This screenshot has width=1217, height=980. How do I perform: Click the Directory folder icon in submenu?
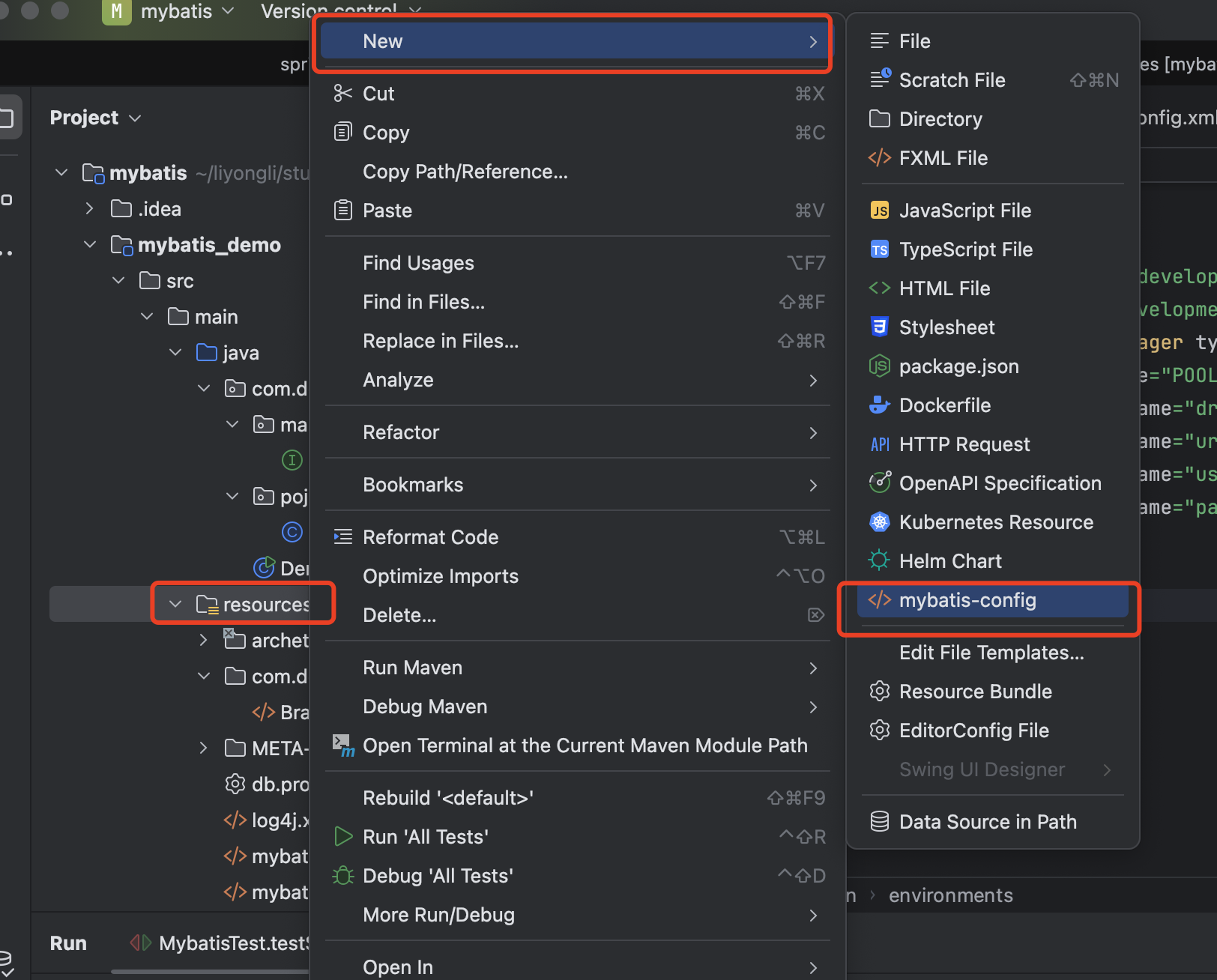pos(880,118)
